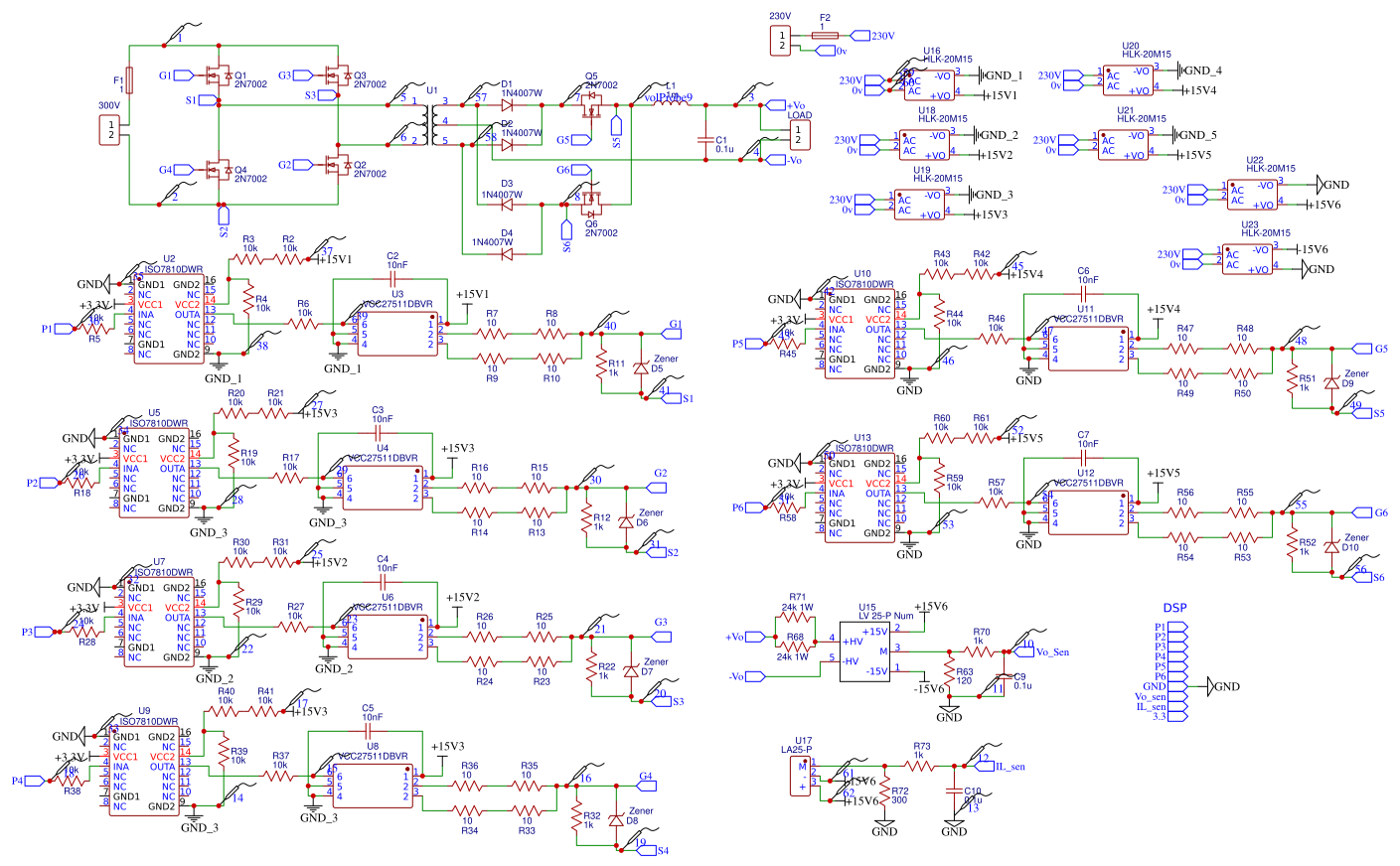
Task: Select capacitor C2 10nF
Action: (392, 281)
